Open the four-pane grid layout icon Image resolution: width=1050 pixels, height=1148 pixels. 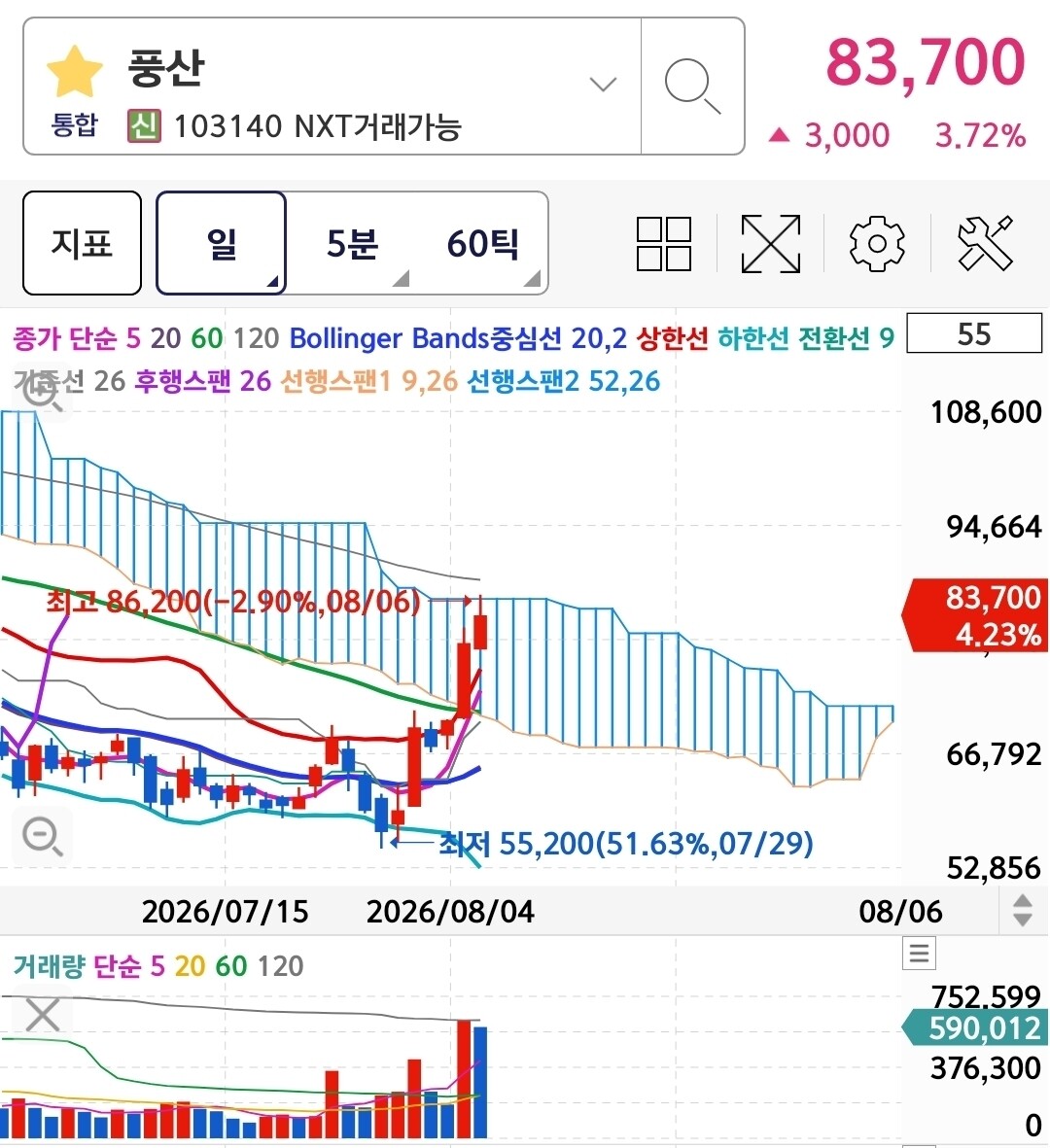pyautogui.click(x=663, y=244)
